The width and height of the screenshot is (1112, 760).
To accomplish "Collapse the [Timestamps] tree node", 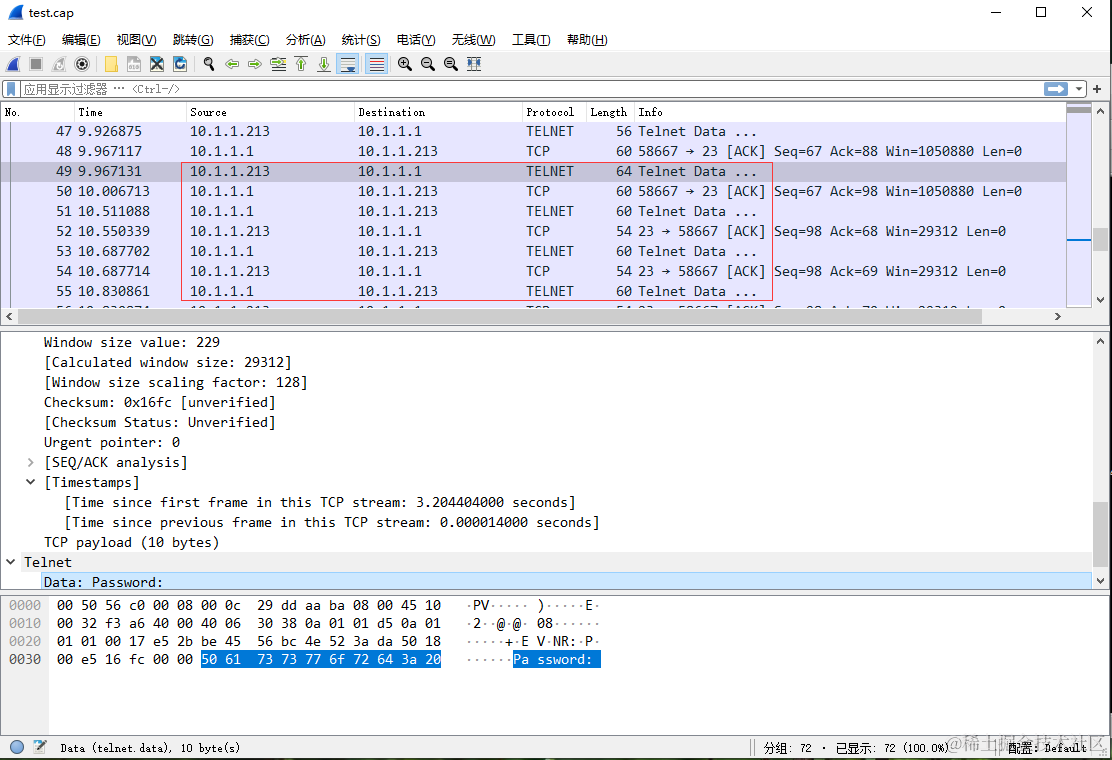I will tap(30, 482).
